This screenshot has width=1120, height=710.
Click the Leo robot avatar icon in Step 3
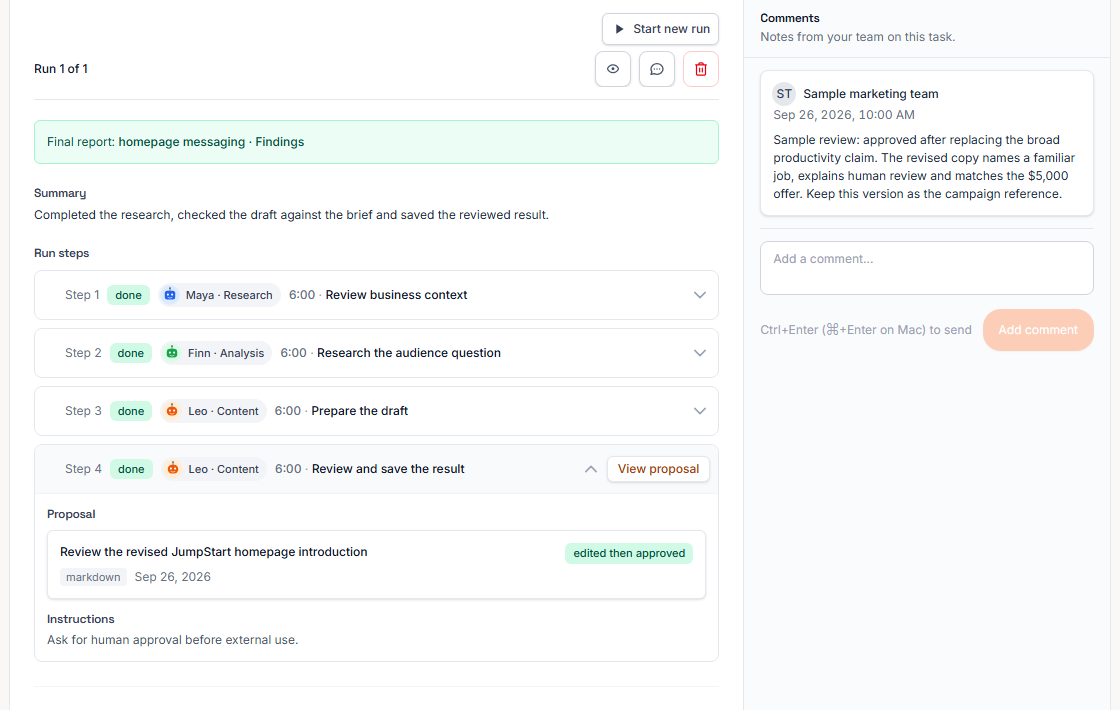tap(172, 411)
